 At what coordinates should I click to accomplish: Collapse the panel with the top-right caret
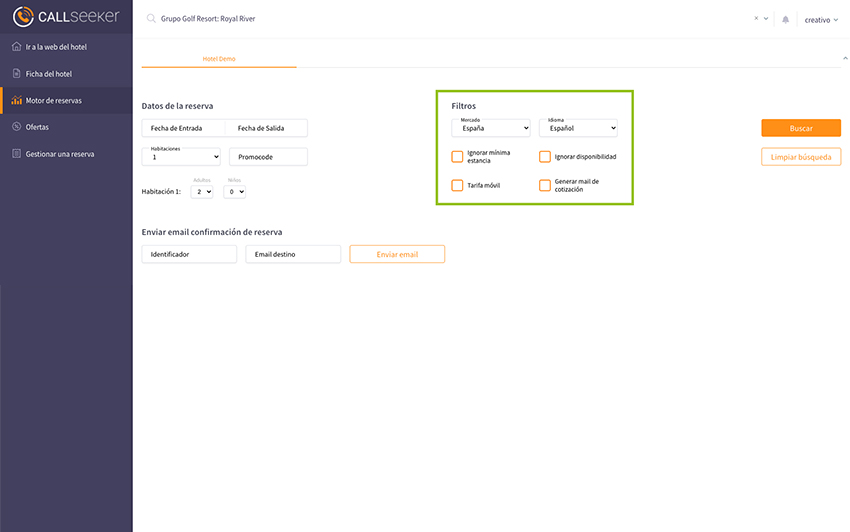click(845, 58)
